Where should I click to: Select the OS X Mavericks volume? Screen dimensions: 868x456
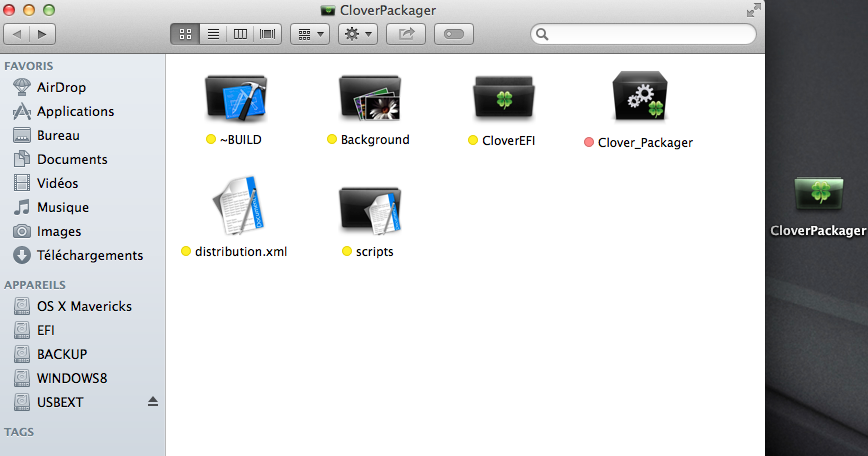click(x=82, y=306)
